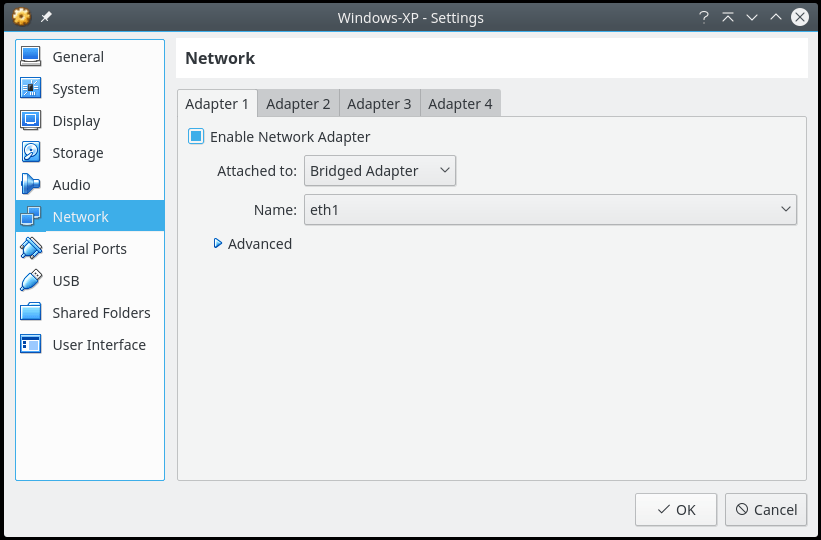Switch to the Adapter 4 tab
This screenshot has height=540, width=821.
[460, 104]
